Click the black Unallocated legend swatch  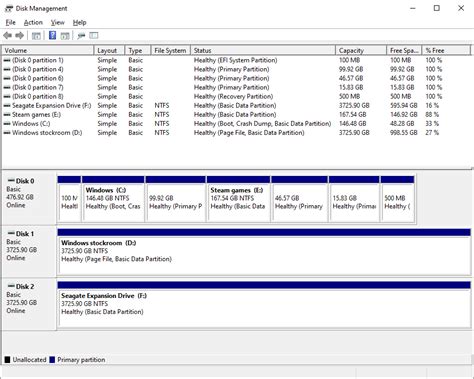point(7,360)
